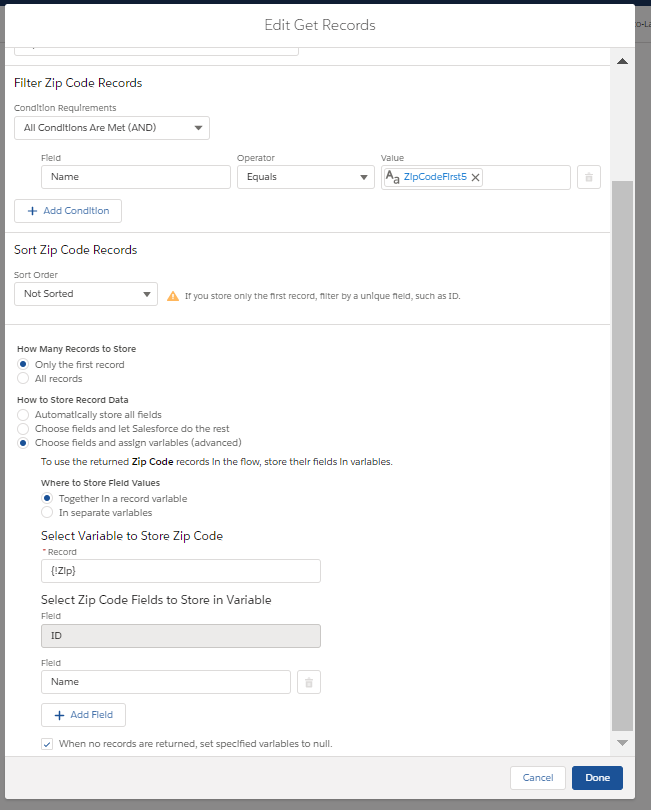Viewport: 651px width, 810px height.
Task: Delete the Name field using trash icon
Action: coord(309,682)
